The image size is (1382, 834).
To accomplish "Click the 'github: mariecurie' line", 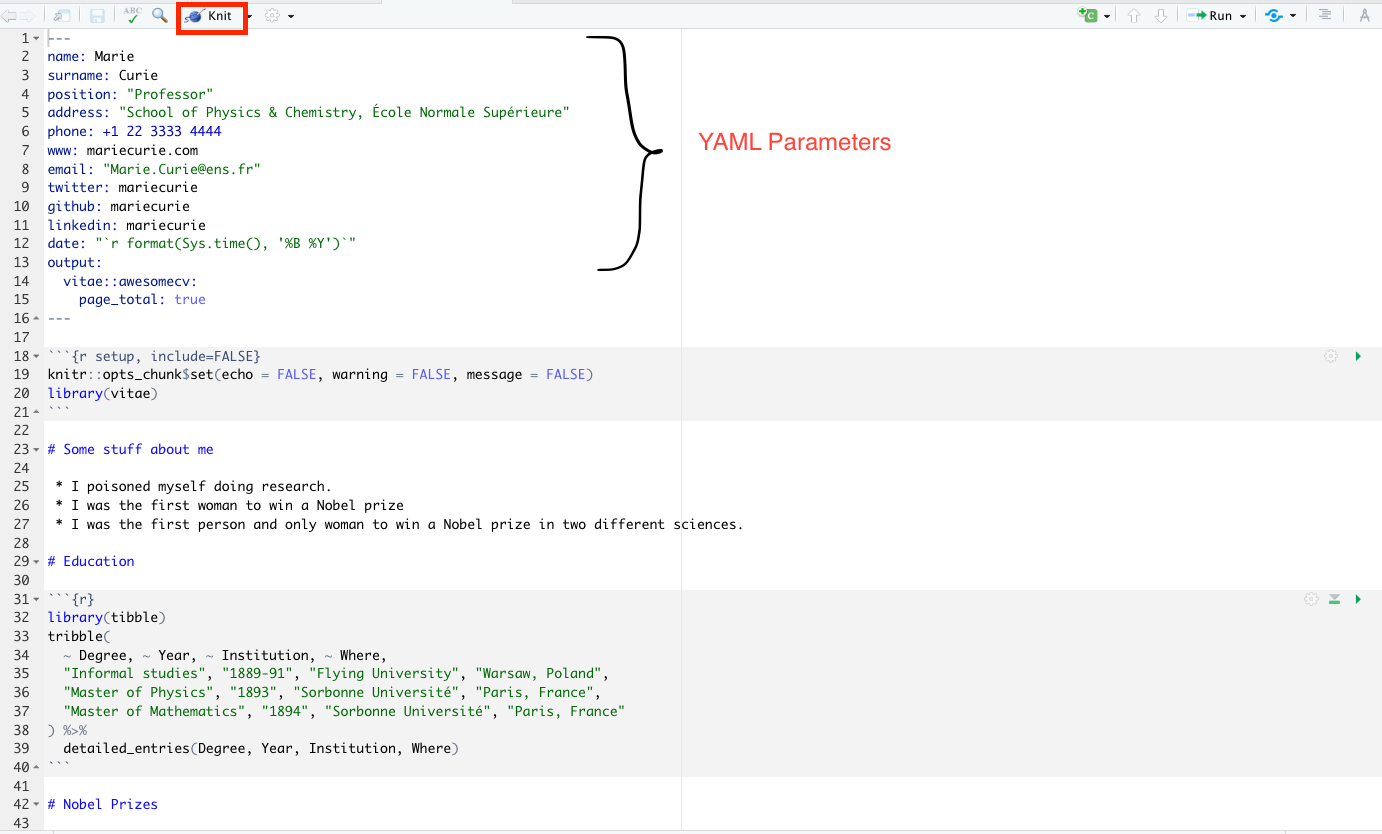I will click(x=118, y=206).
